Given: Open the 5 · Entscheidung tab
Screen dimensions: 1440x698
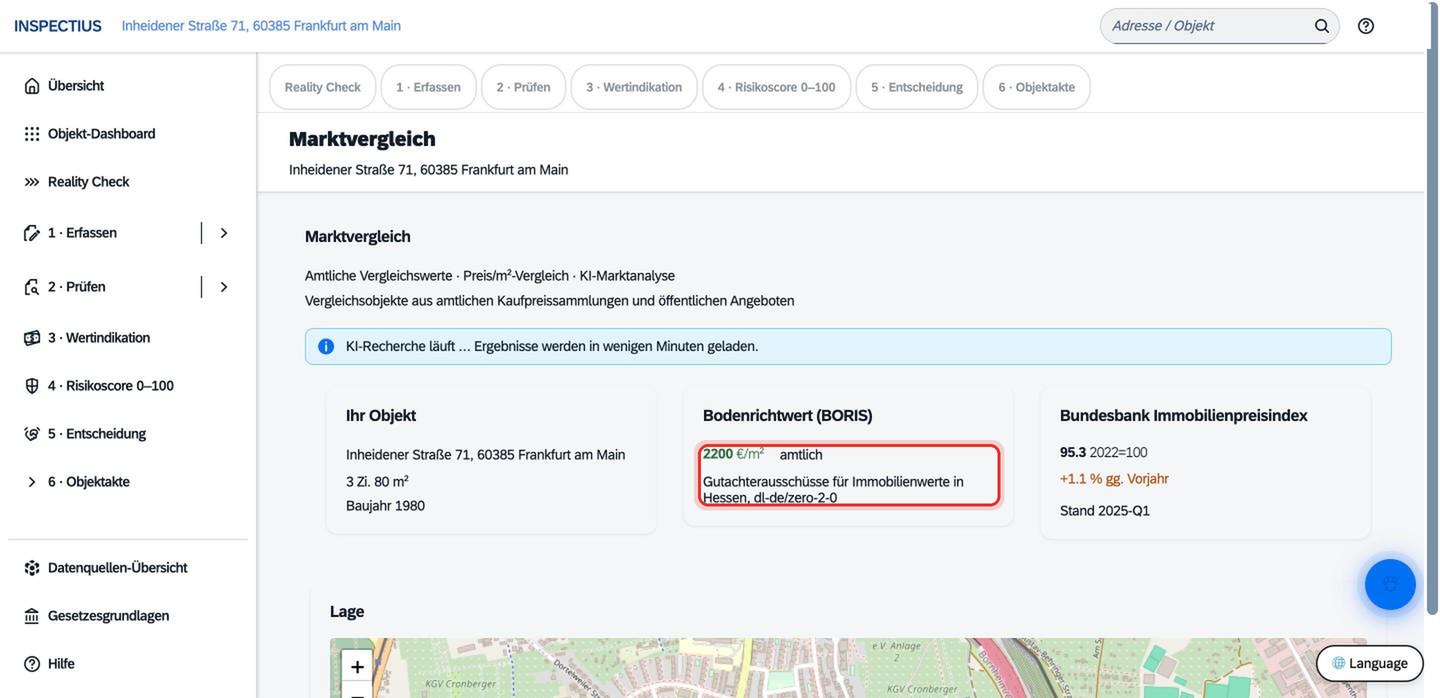Looking at the screenshot, I should (917, 87).
